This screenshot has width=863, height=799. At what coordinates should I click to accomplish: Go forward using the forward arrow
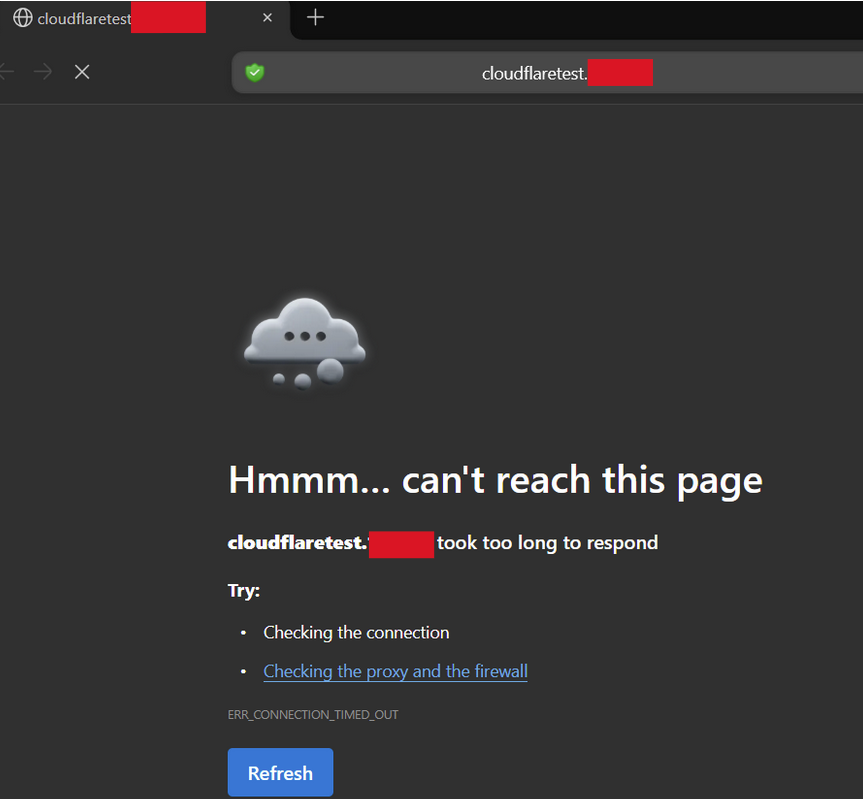coord(42,72)
